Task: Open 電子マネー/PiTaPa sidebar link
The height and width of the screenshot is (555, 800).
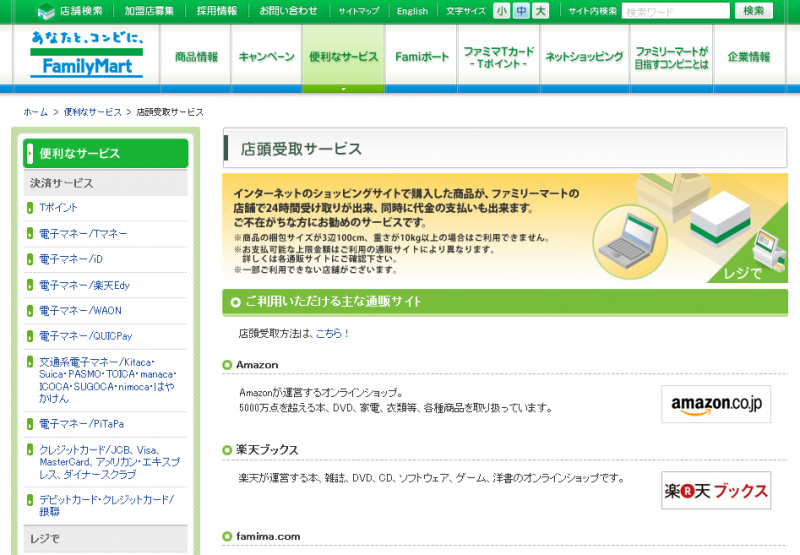Action: coord(82,424)
